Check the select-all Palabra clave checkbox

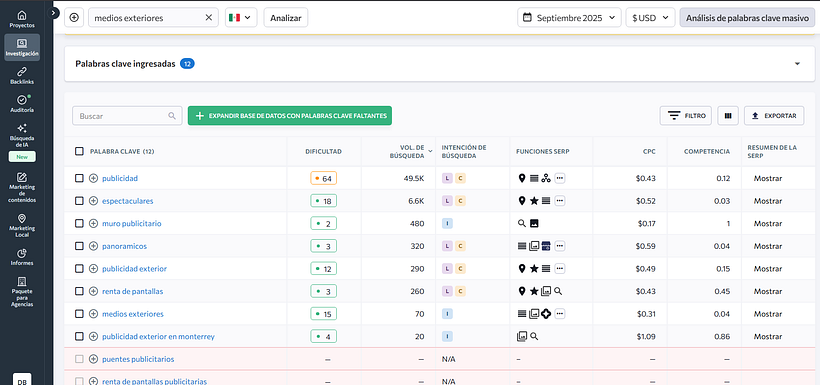[x=79, y=151]
